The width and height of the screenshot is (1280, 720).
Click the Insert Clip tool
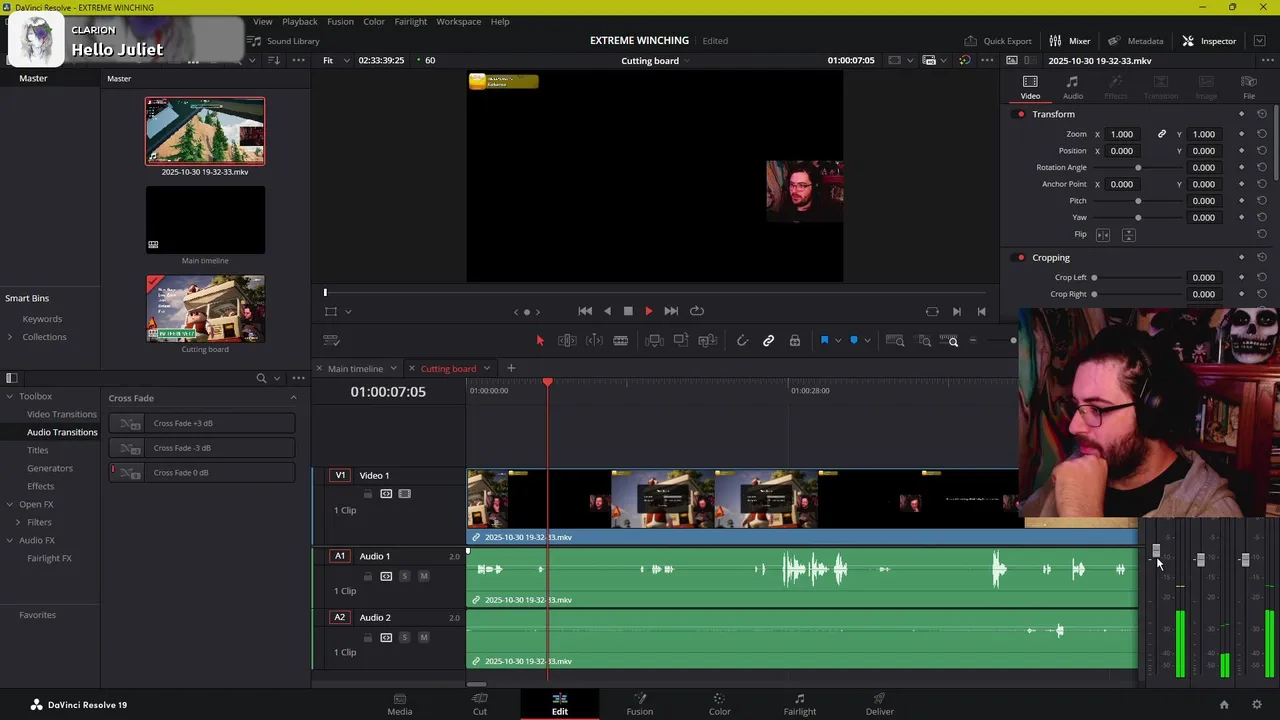[x=654, y=341]
